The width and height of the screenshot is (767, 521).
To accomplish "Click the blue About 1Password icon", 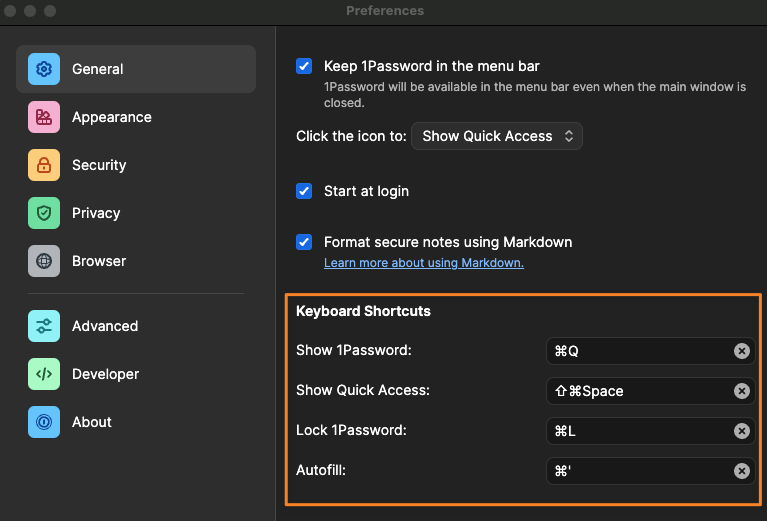I will click(44, 422).
